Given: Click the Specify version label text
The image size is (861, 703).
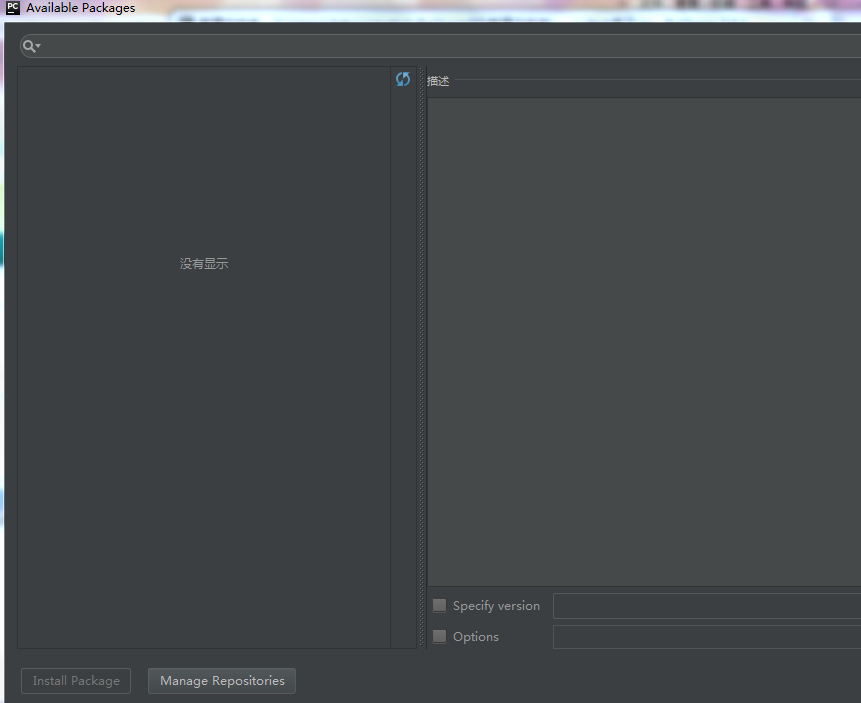Looking at the screenshot, I should [x=496, y=606].
